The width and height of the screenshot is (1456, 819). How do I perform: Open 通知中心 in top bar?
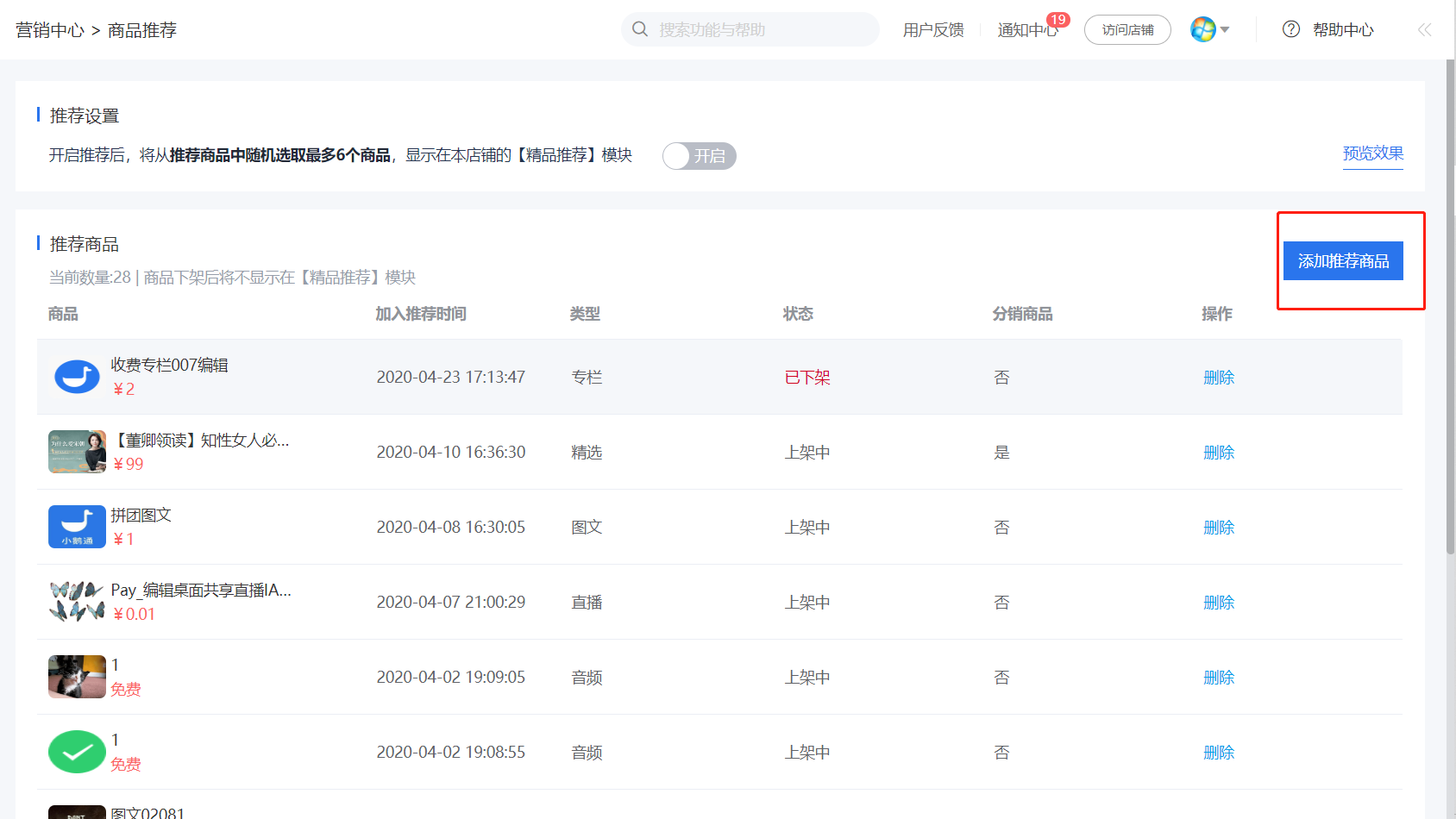1027,30
